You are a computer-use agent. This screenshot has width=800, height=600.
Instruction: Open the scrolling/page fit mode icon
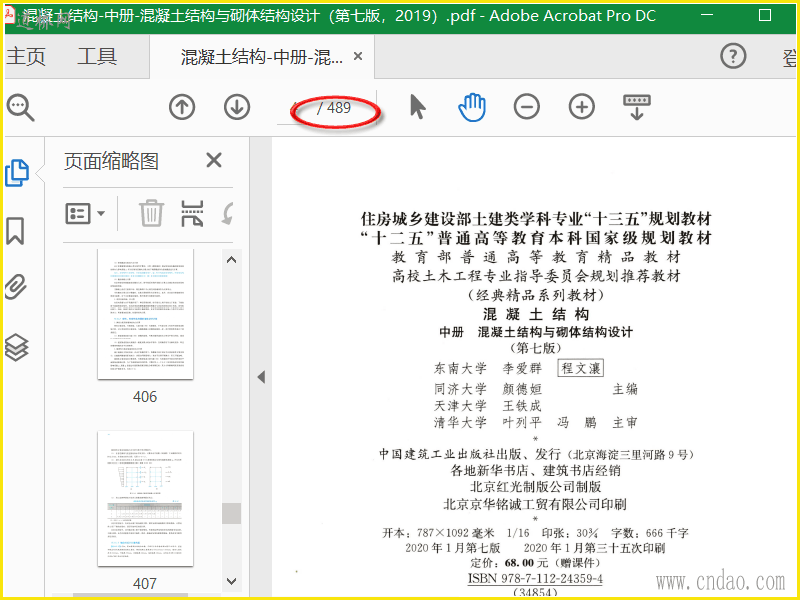637,107
